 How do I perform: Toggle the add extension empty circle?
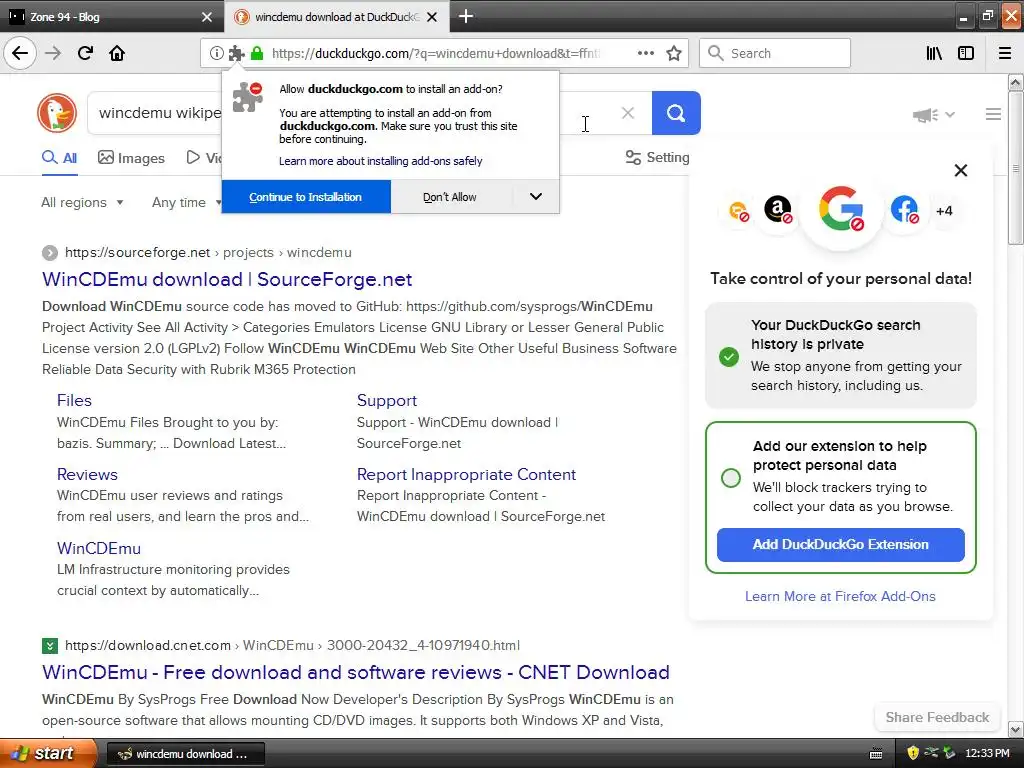point(731,477)
